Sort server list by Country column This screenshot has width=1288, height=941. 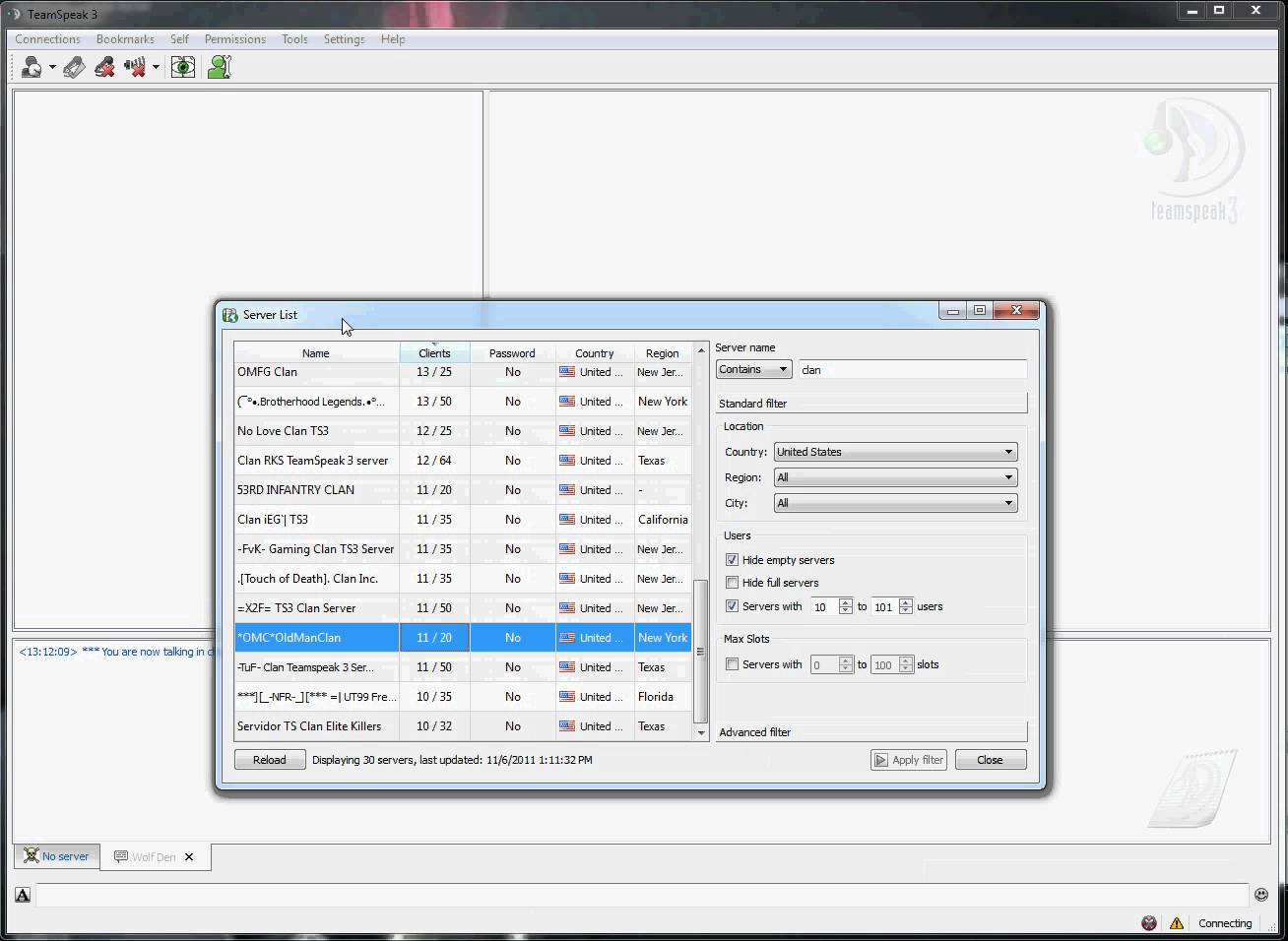pos(595,353)
